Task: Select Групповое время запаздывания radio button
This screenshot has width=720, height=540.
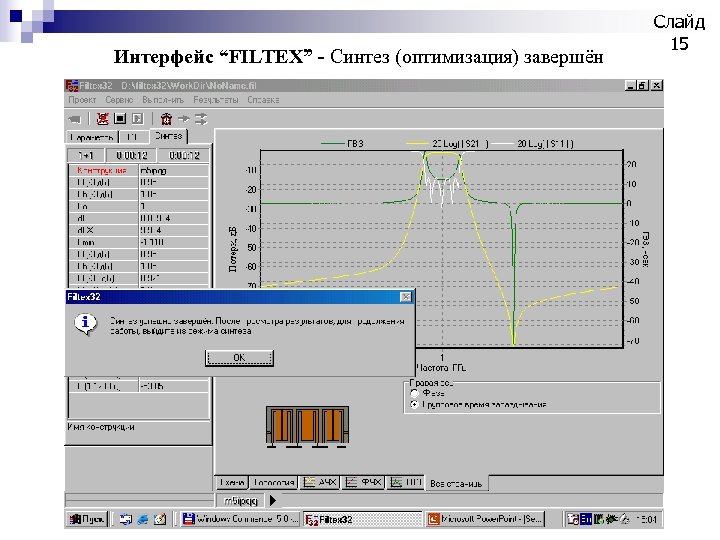Action: point(415,405)
